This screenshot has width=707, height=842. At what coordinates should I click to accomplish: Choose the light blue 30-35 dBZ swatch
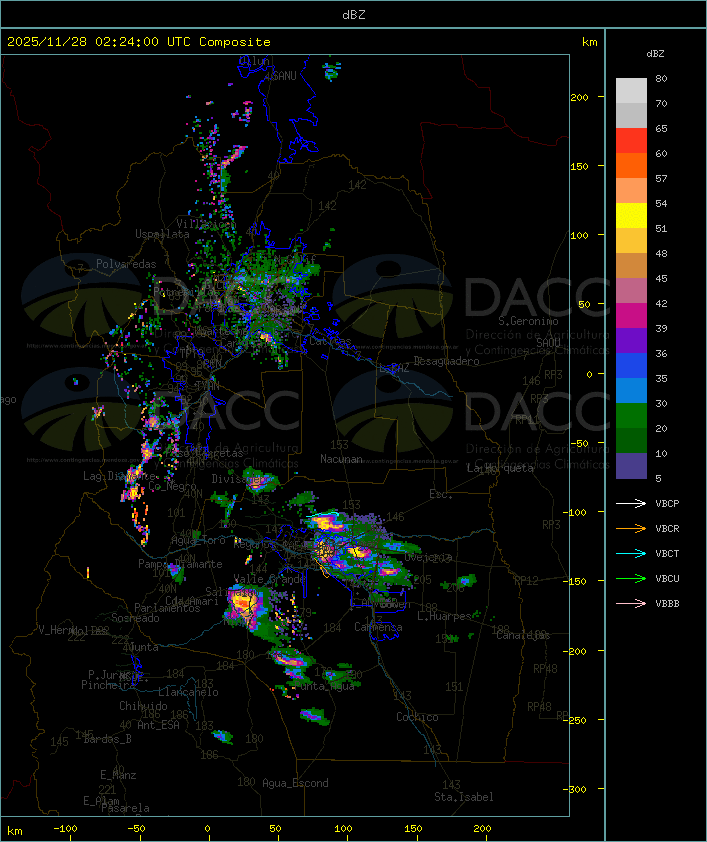coord(631,390)
